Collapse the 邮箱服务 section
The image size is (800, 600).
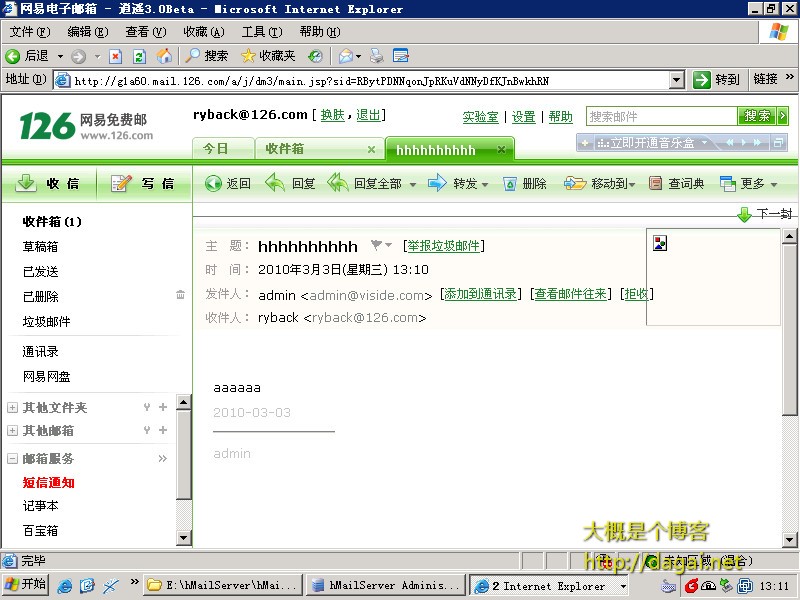coord(12,459)
